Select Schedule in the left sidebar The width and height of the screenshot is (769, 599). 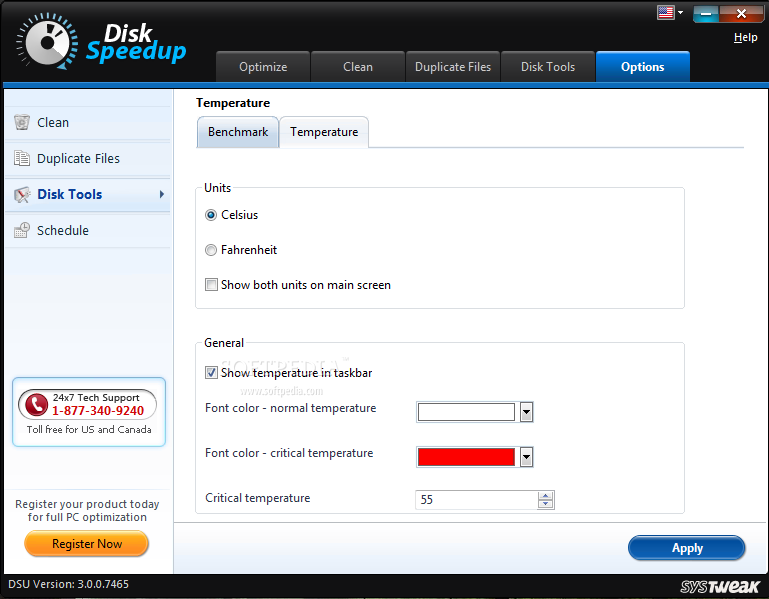click(88, 231)
